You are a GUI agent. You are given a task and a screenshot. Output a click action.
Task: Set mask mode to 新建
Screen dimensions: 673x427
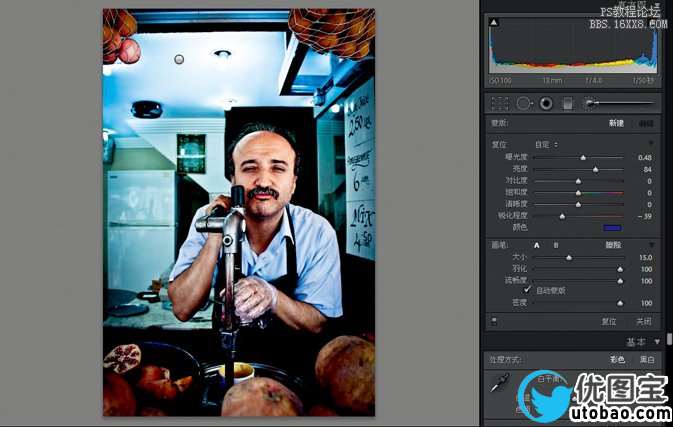click(x=616, y=123)
